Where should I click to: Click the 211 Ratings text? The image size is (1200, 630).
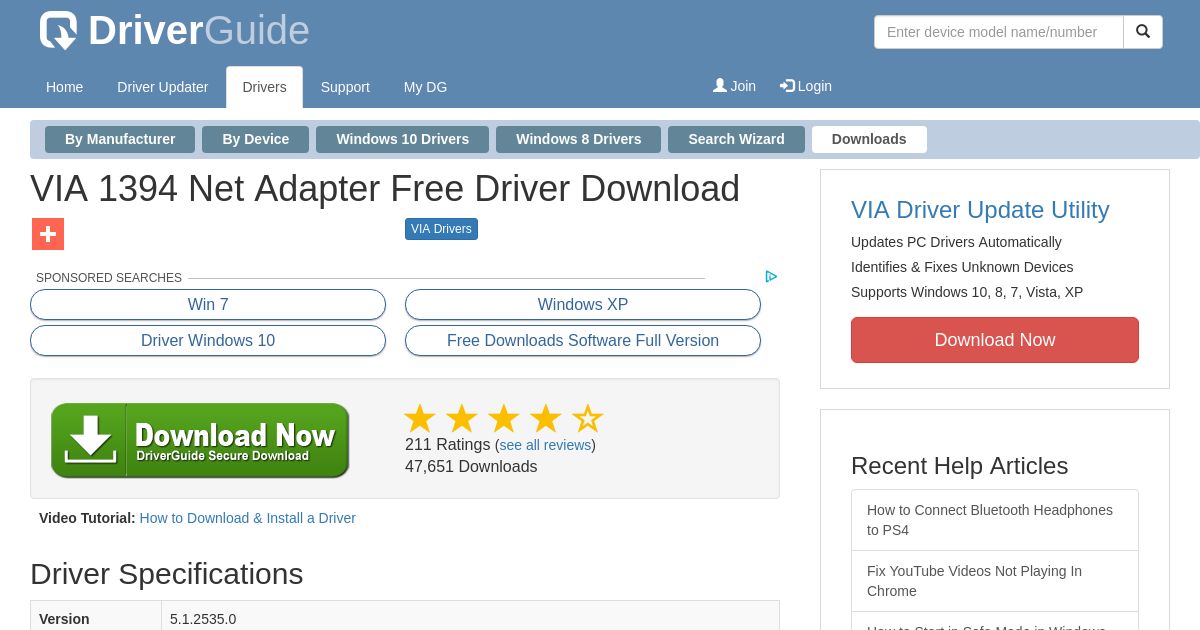[447, 445]
